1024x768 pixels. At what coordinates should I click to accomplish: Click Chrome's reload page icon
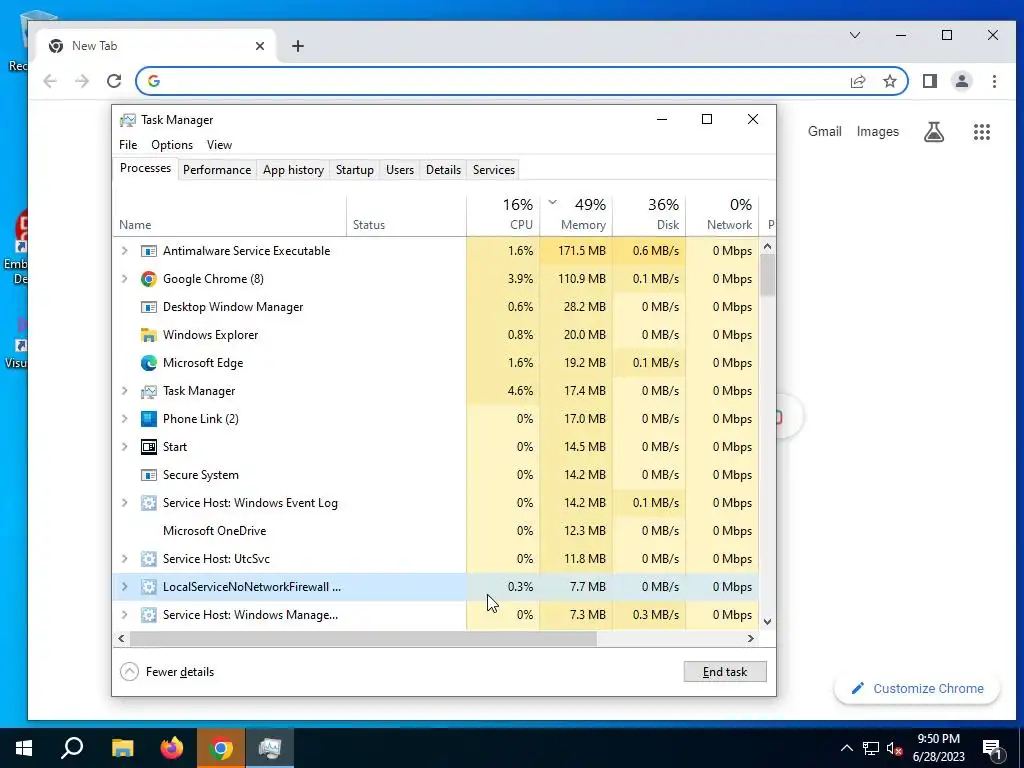pyautogui.click(x=114, y=81)
